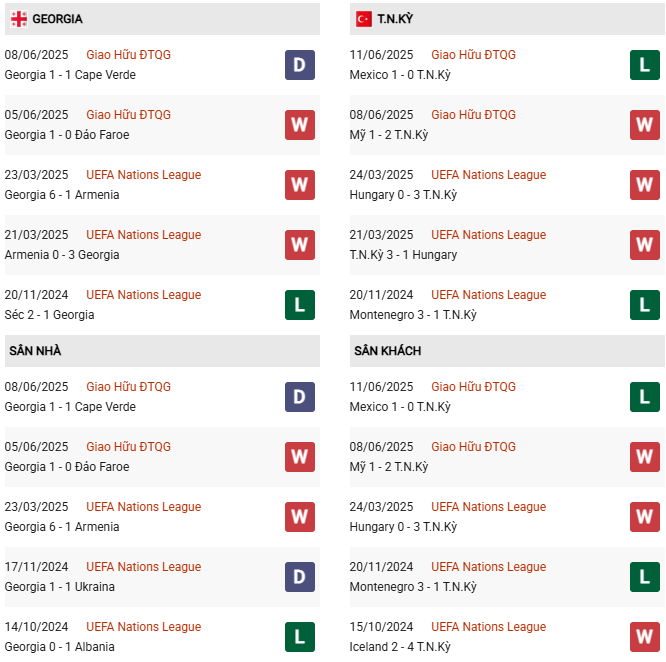Viewport: 666px width, 662px height.
Task: Click W badge beside Georgia 6 - 1 Armenia
Action: 299,185
